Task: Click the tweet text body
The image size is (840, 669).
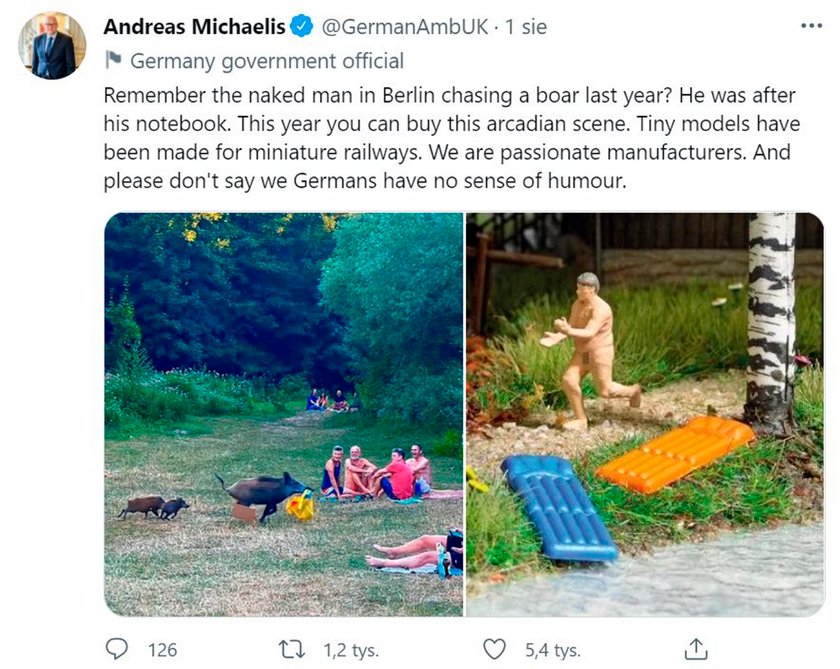Action: click(x=451, y=138)
